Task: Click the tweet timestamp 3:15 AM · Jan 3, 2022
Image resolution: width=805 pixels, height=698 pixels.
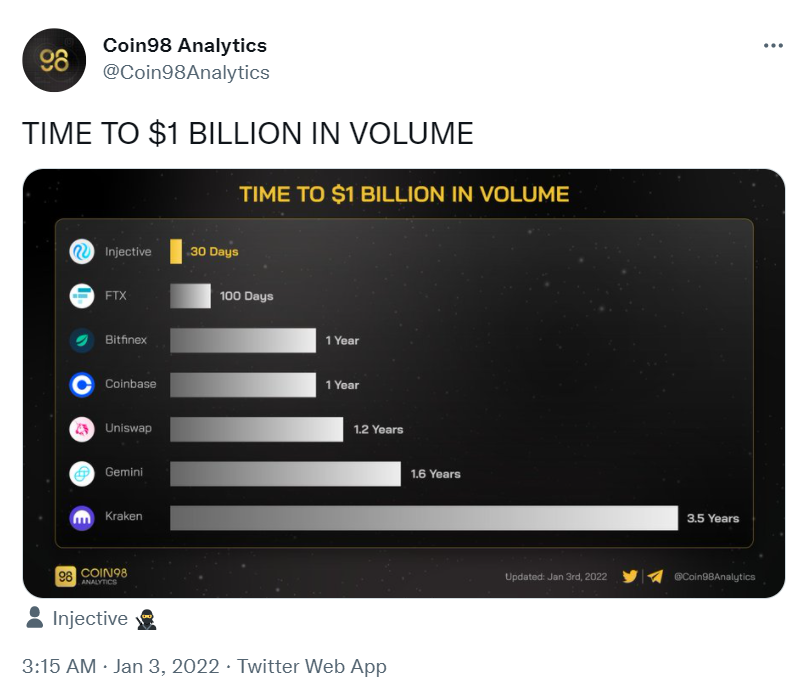Action: tap(121, 666)
